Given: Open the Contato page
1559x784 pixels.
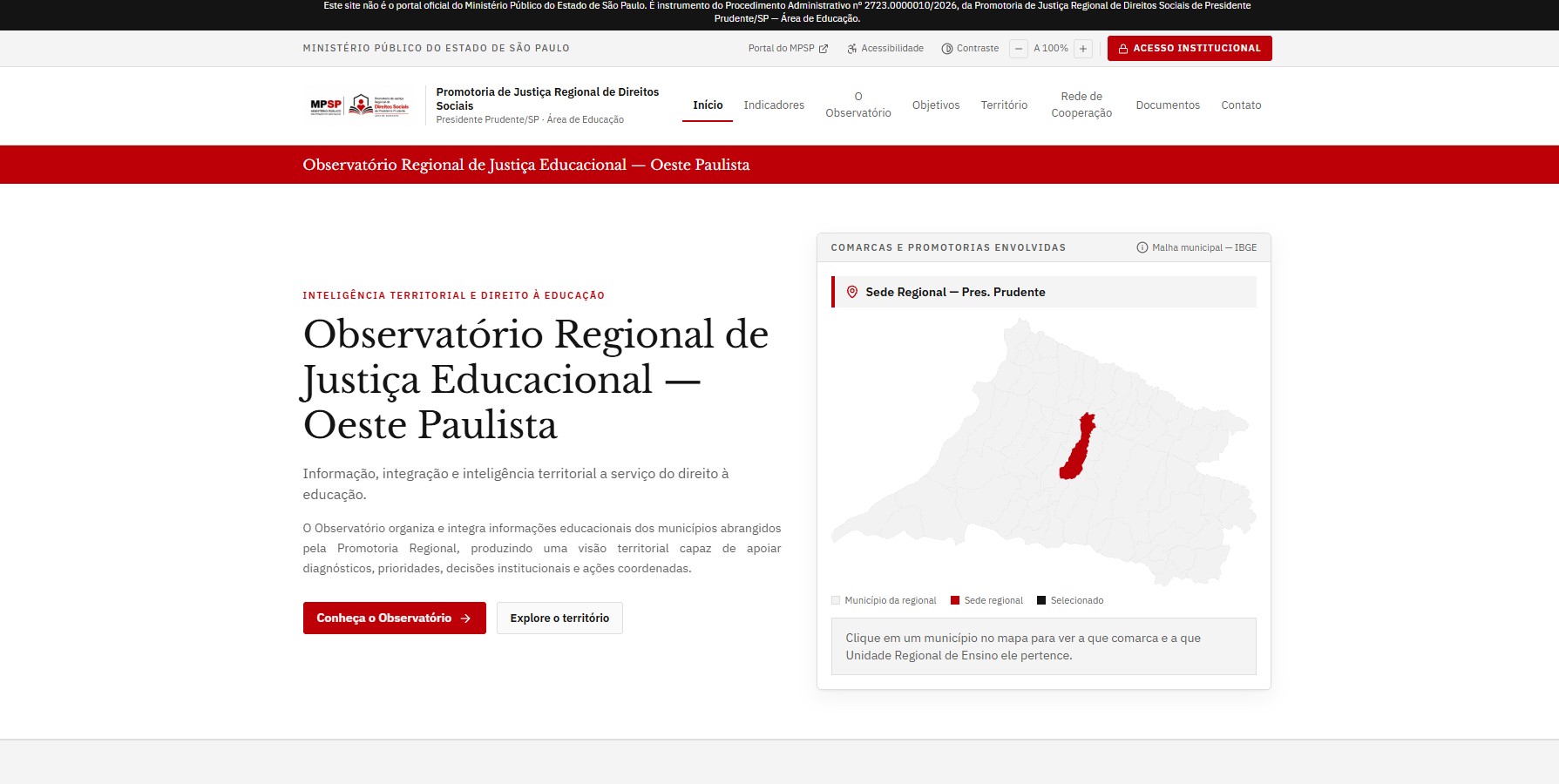Looking at the screenshot, I should (1241, 105).
